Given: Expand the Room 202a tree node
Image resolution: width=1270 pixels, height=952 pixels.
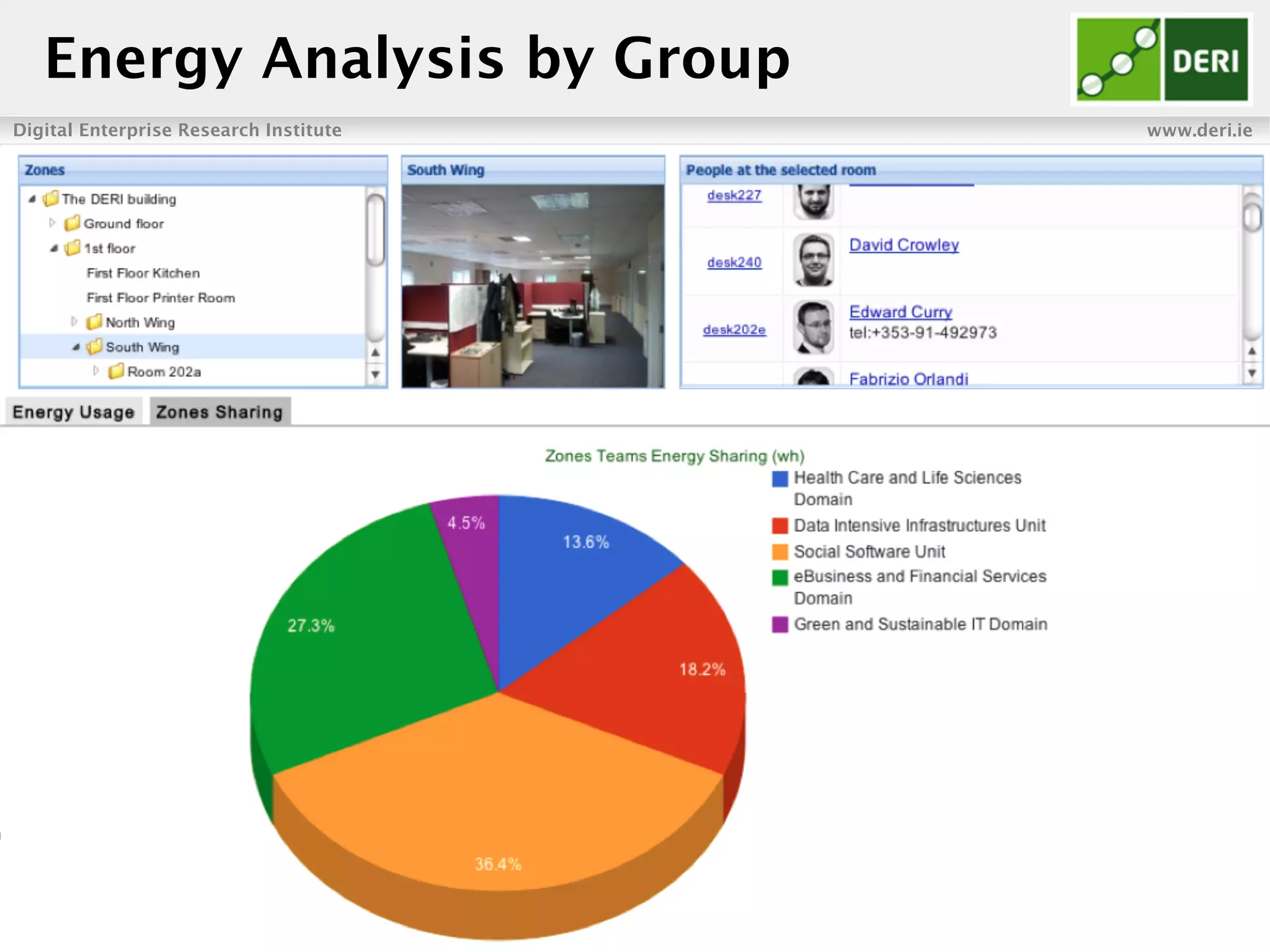Looking at the screenshot, I should click(96, 371).
